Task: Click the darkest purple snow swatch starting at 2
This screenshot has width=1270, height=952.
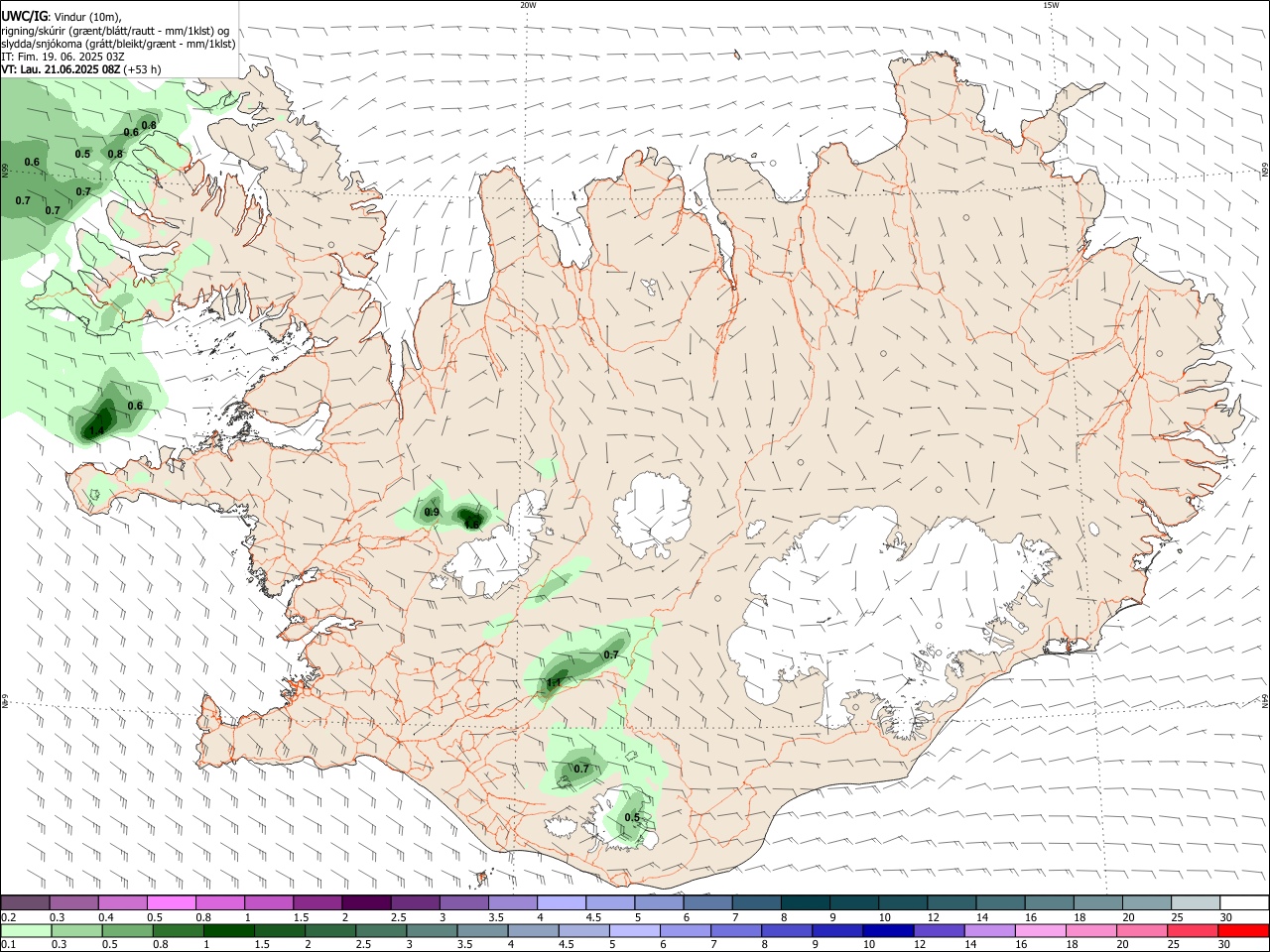Action: click(365, 902)
